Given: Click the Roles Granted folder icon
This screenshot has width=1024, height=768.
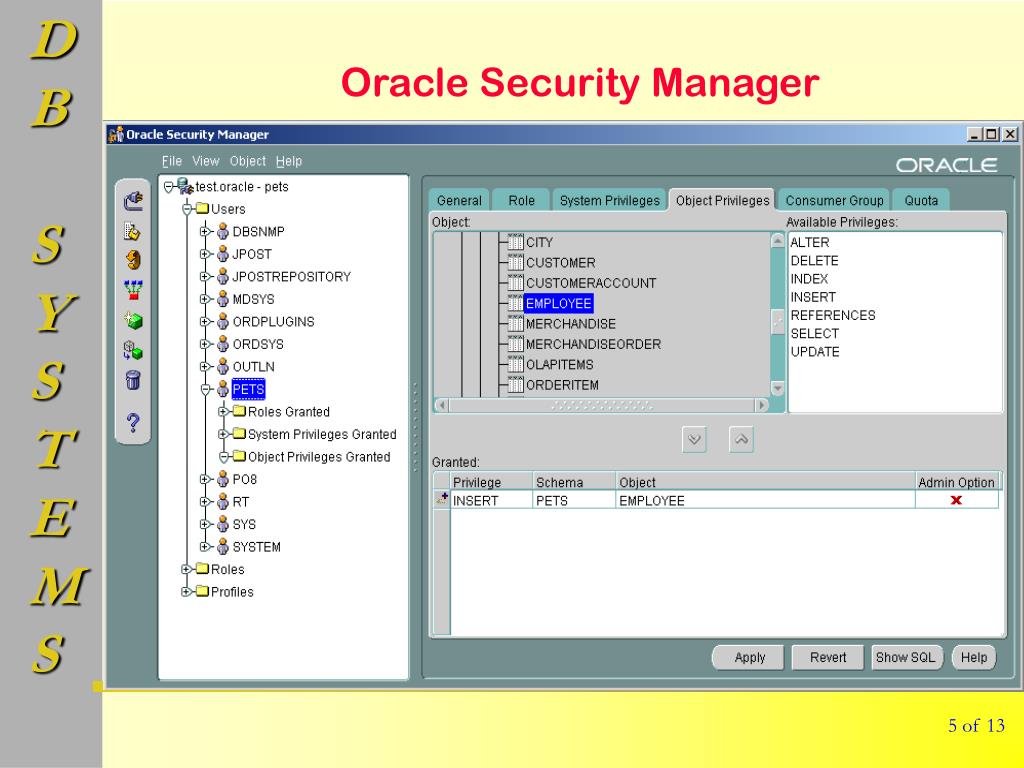Looking at the screenshot, I should [239, 411].
